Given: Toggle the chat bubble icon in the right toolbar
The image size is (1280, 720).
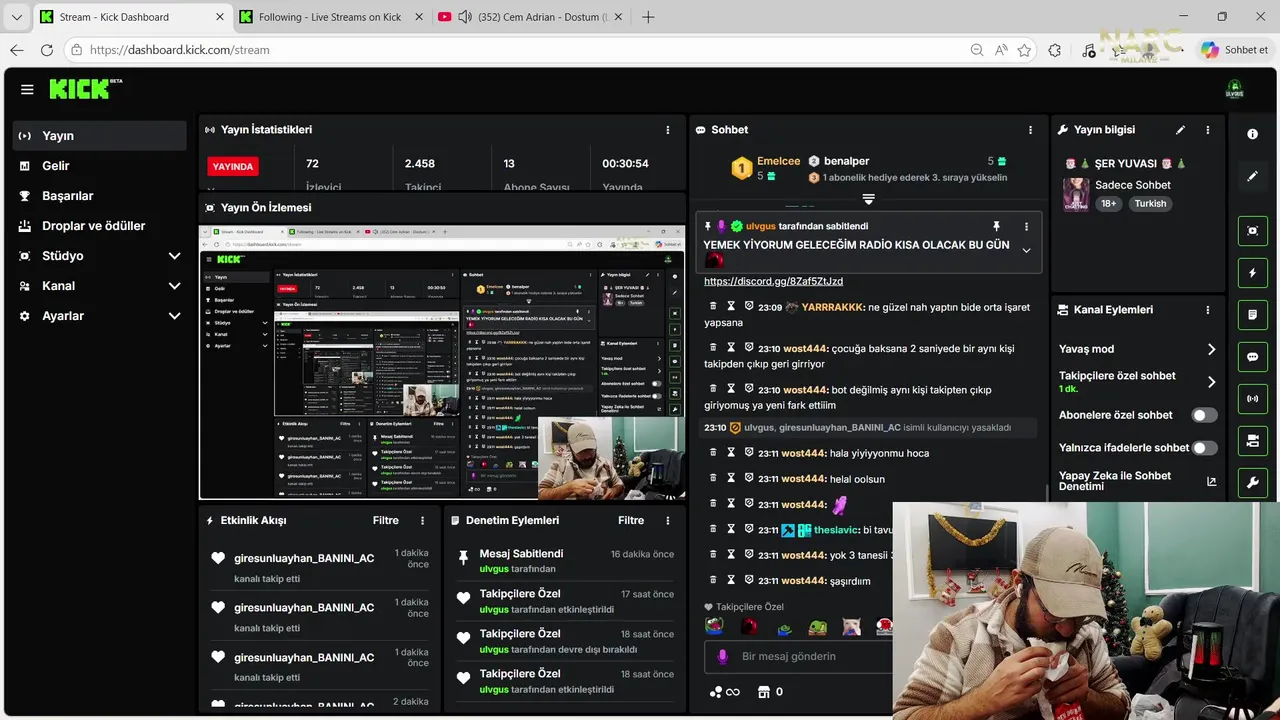Looking at the screenshot, I should coord(1253,357).
